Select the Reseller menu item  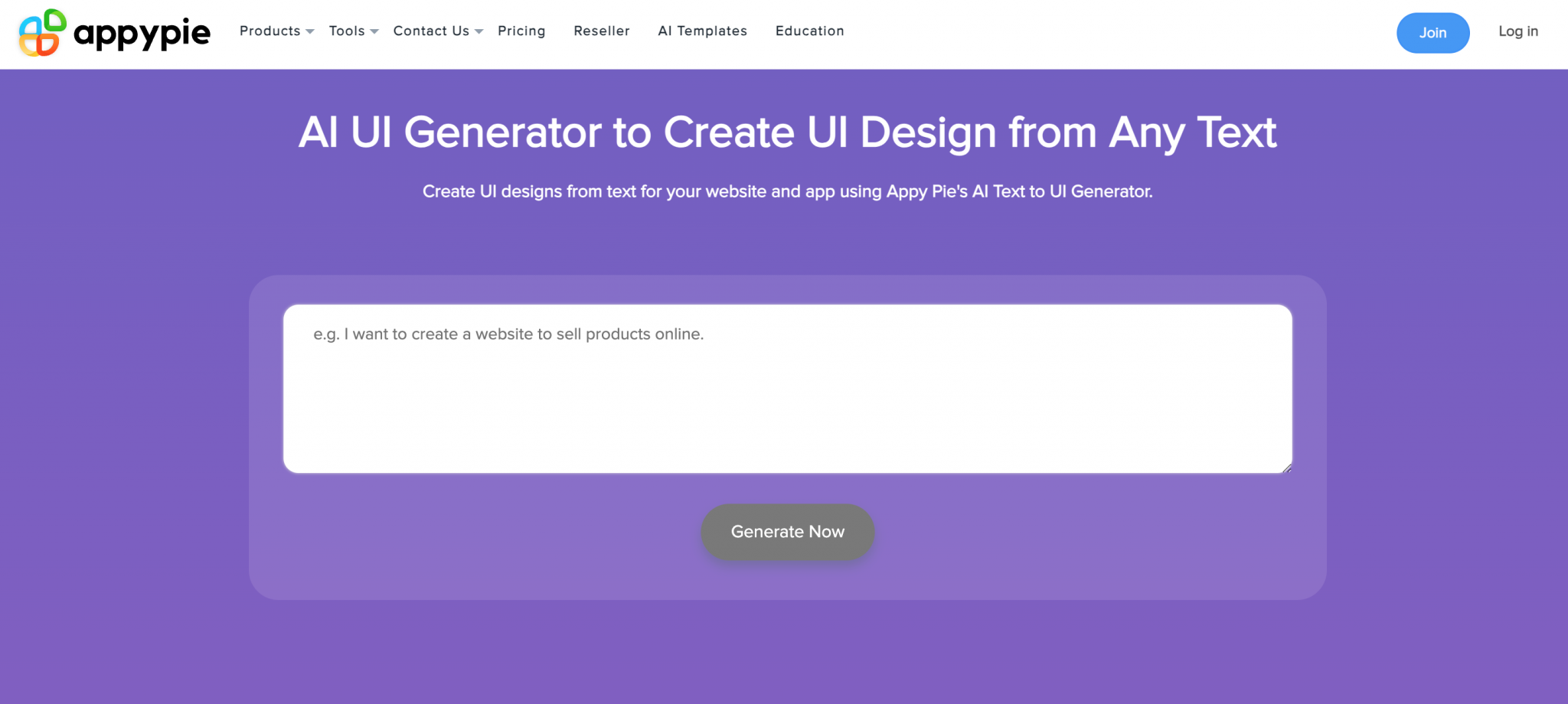tap(602, 31)
